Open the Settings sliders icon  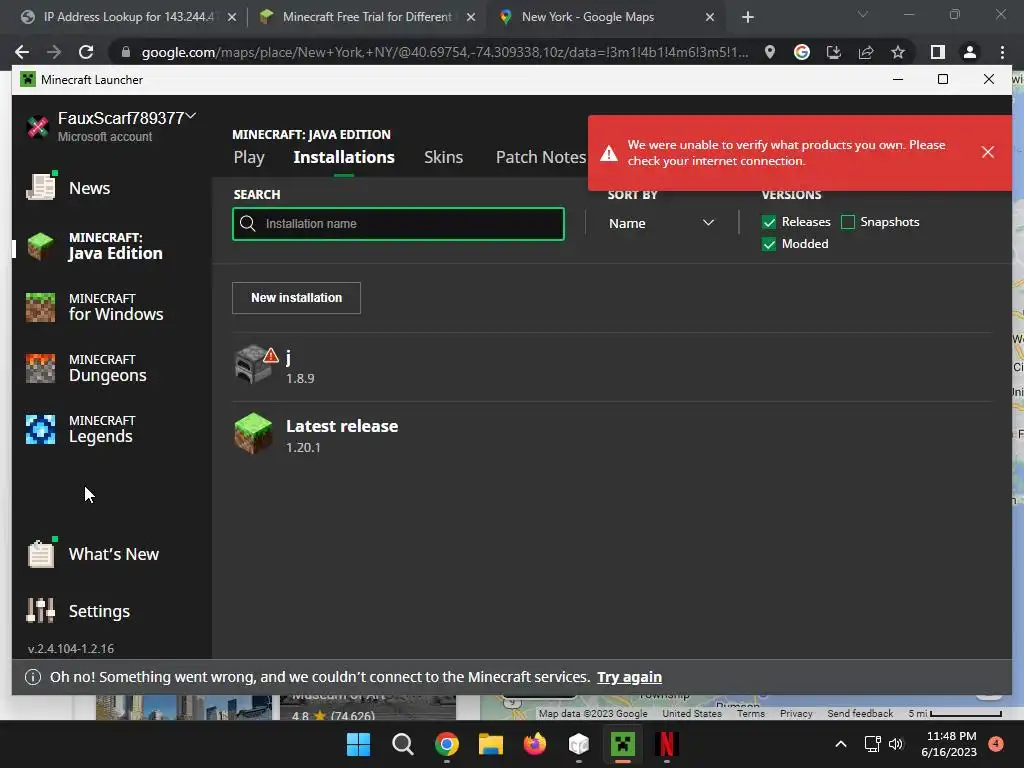coord(40,611)
